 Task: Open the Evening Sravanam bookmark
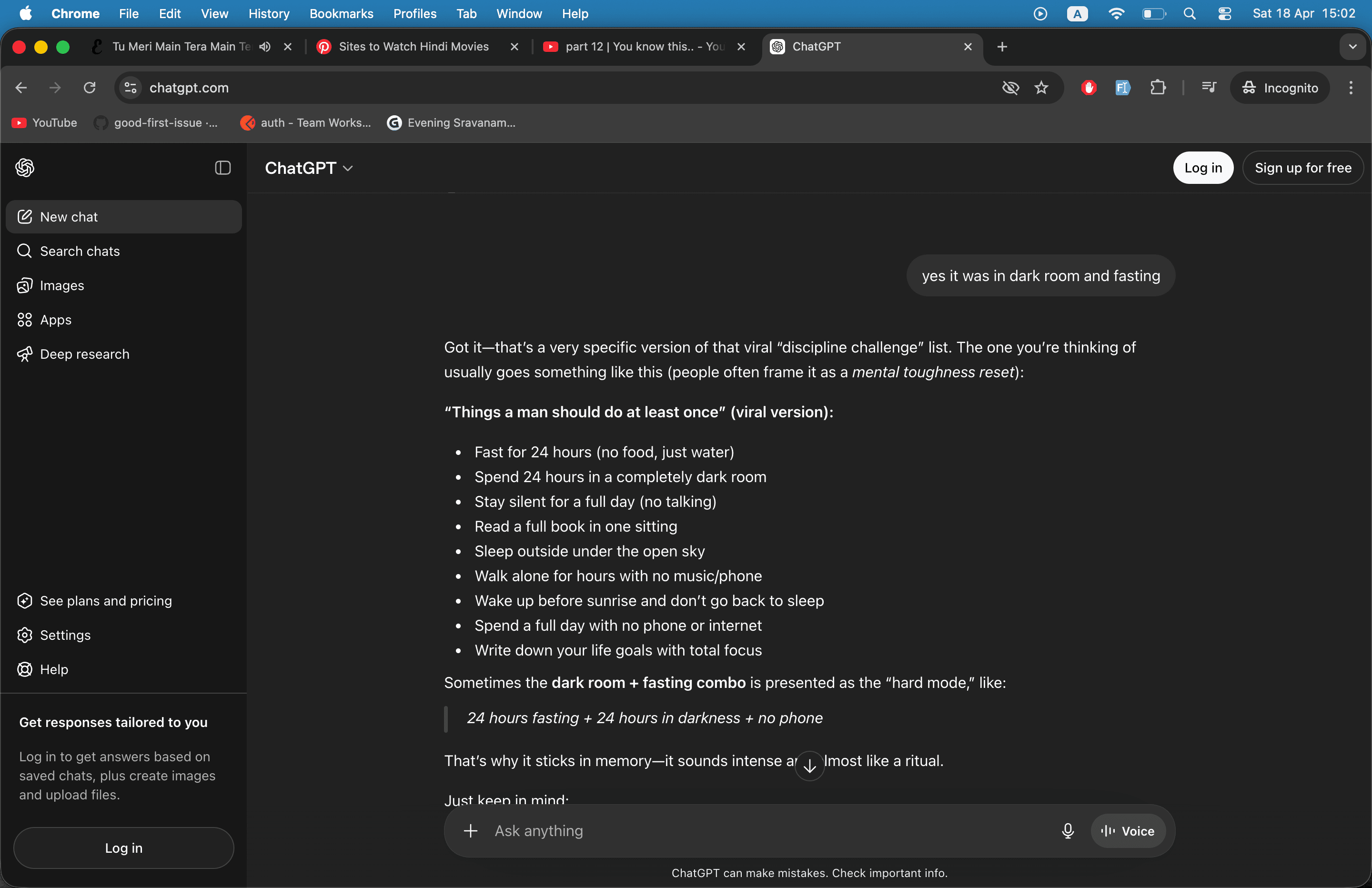[451, 123]
